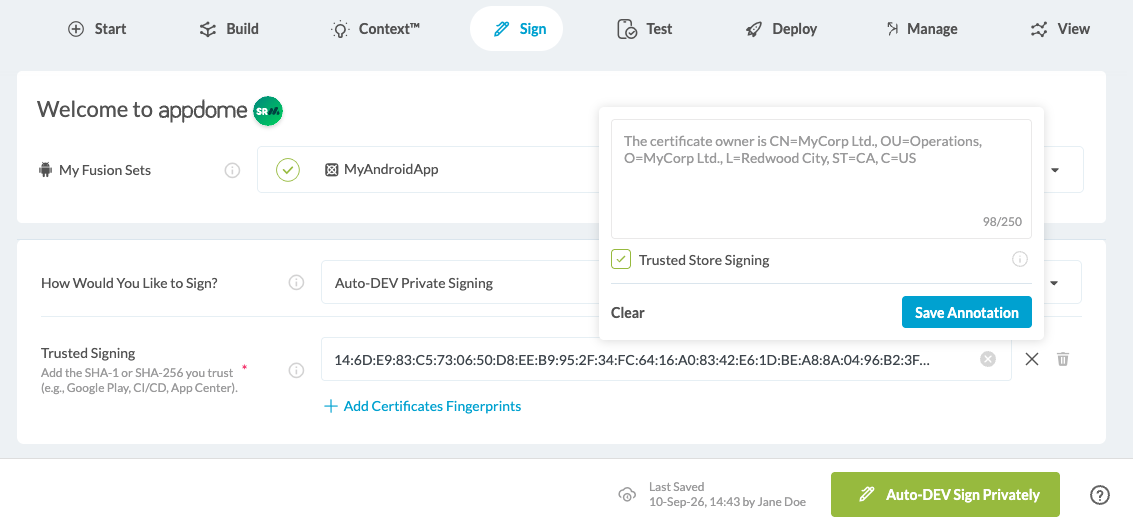Click Clear in the annotation popup
Image resolution: width=1133 pixels, height=528 pixels.
click(x=628, y=313)
